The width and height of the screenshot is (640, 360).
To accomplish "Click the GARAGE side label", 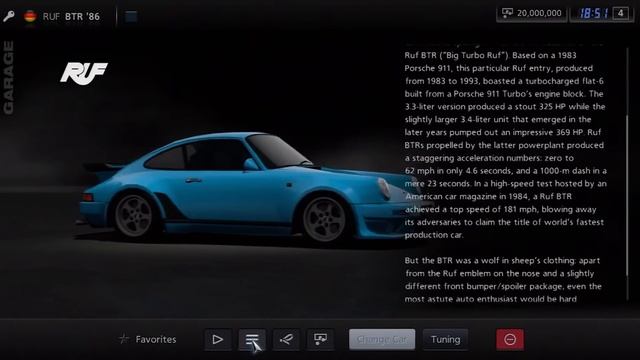I will (x=9, y=78).
